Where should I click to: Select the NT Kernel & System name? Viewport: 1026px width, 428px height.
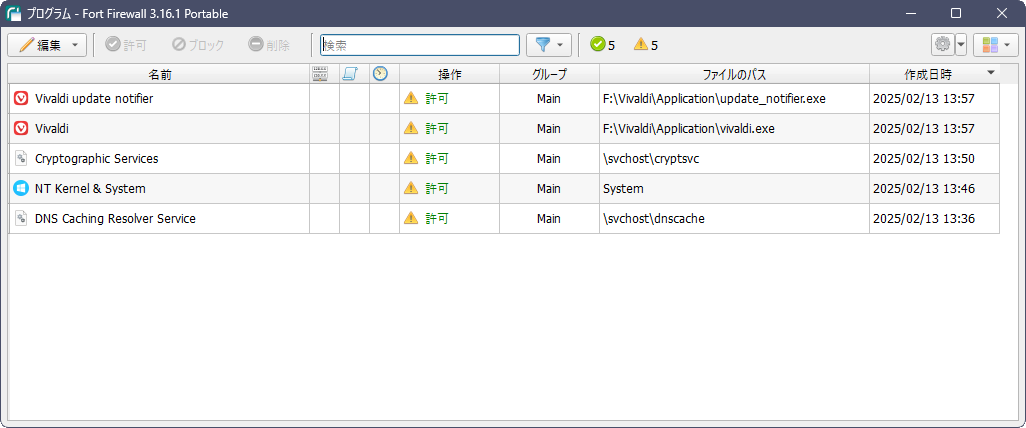pos(90,188)
